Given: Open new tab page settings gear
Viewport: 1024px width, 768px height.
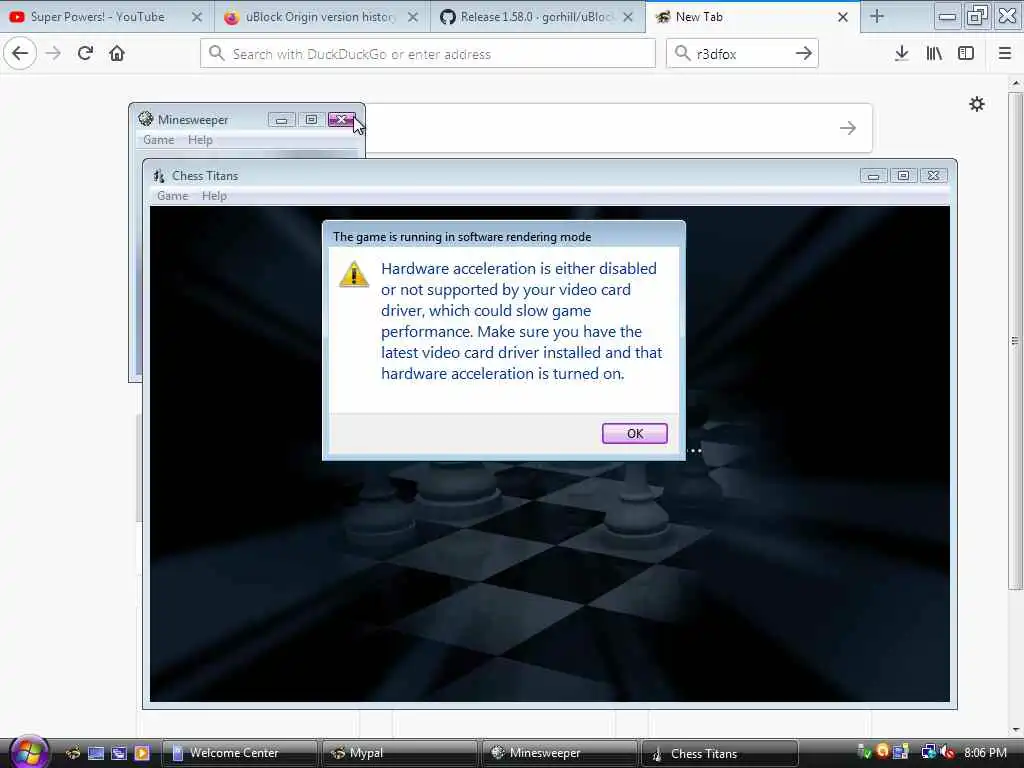Looking at the screenshot, I should click(976, 104).
